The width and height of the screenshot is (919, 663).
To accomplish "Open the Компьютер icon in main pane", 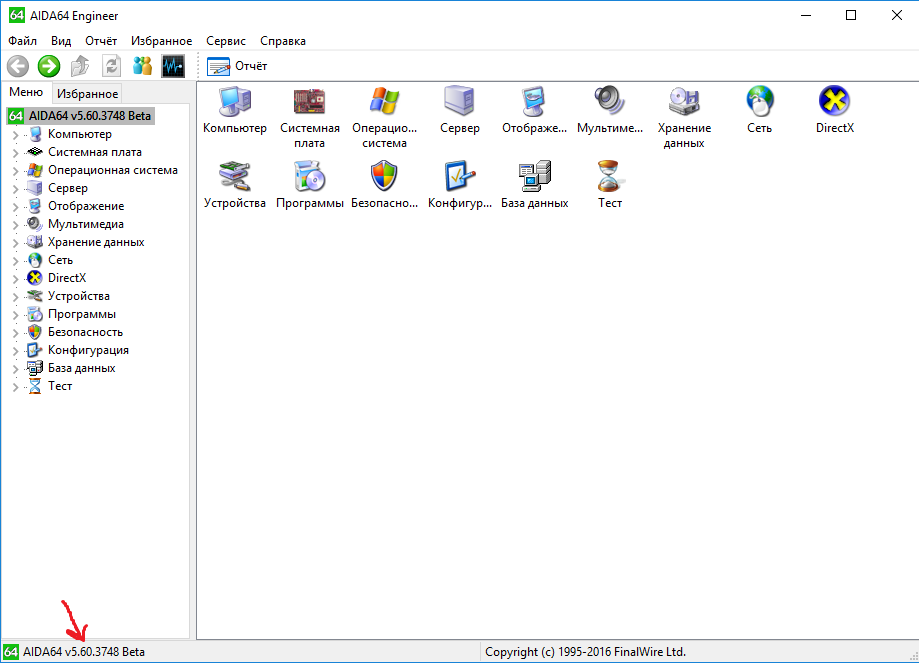I will (x=234, y=110).
